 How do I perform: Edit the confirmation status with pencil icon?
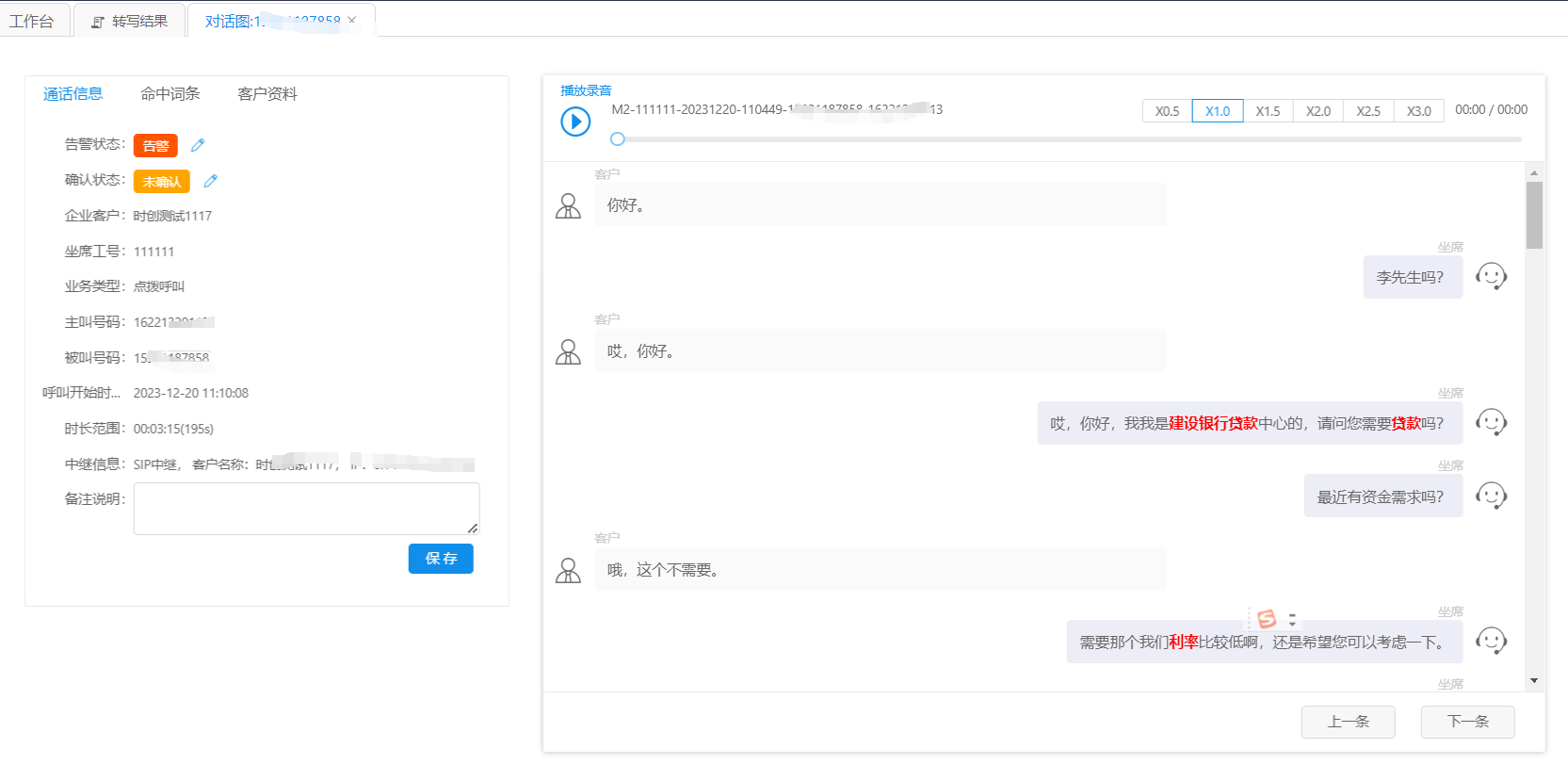[211, 181]
